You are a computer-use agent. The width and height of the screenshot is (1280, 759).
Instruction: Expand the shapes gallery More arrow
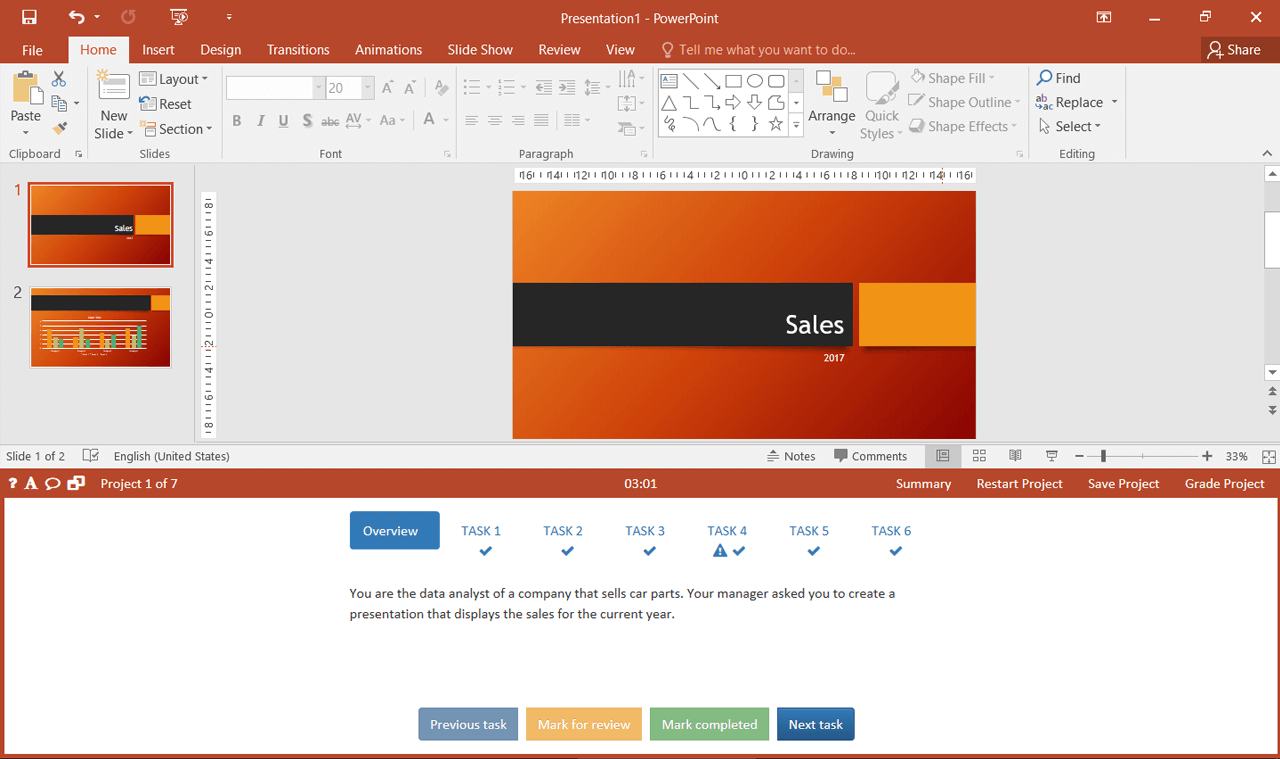click(x=797, y=125)
